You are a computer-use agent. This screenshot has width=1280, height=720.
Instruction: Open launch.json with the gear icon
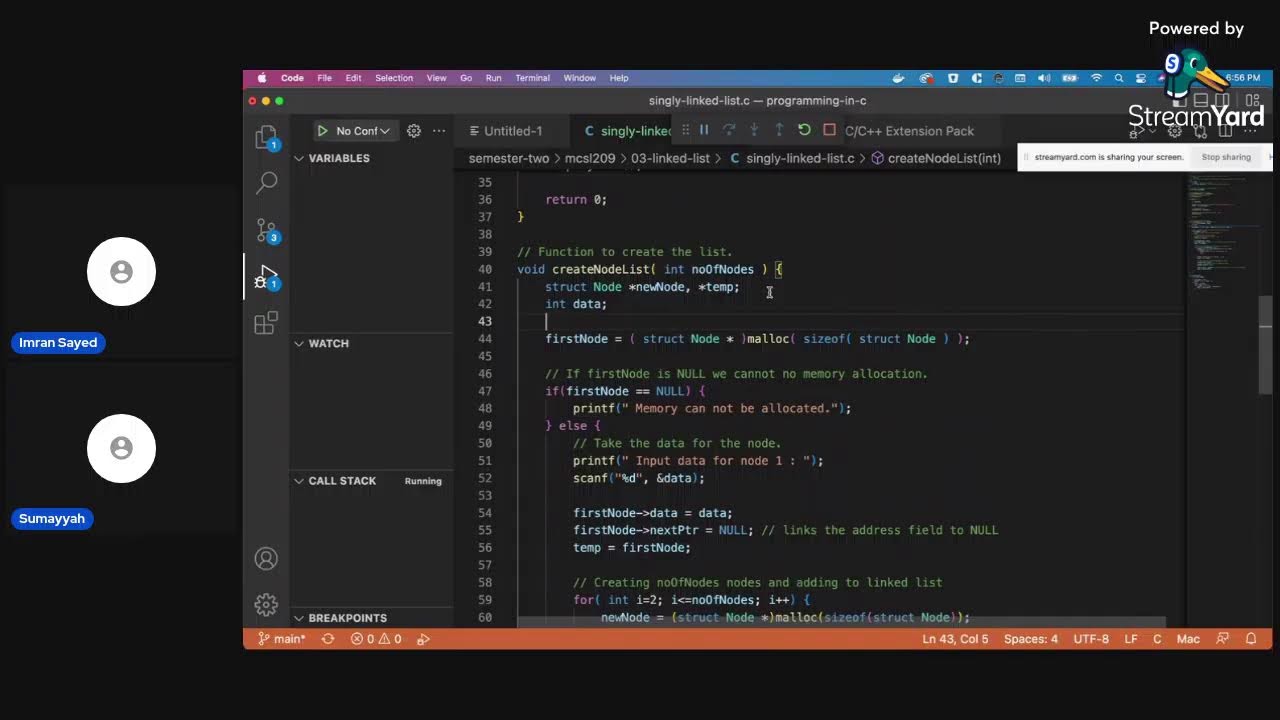413,131
